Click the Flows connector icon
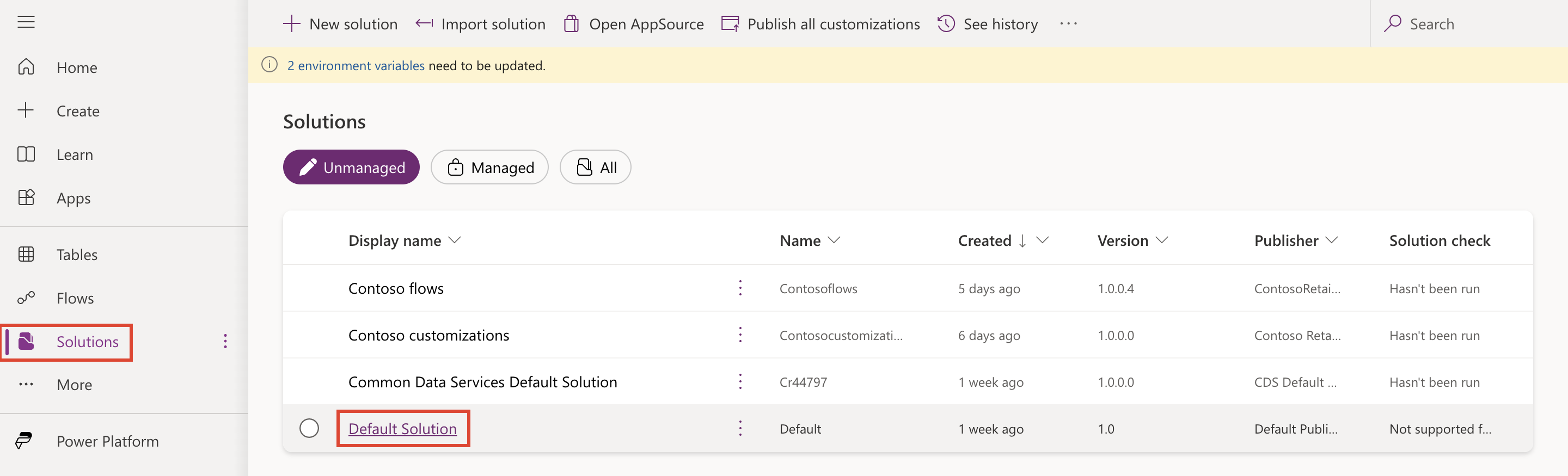 (26, 297)
